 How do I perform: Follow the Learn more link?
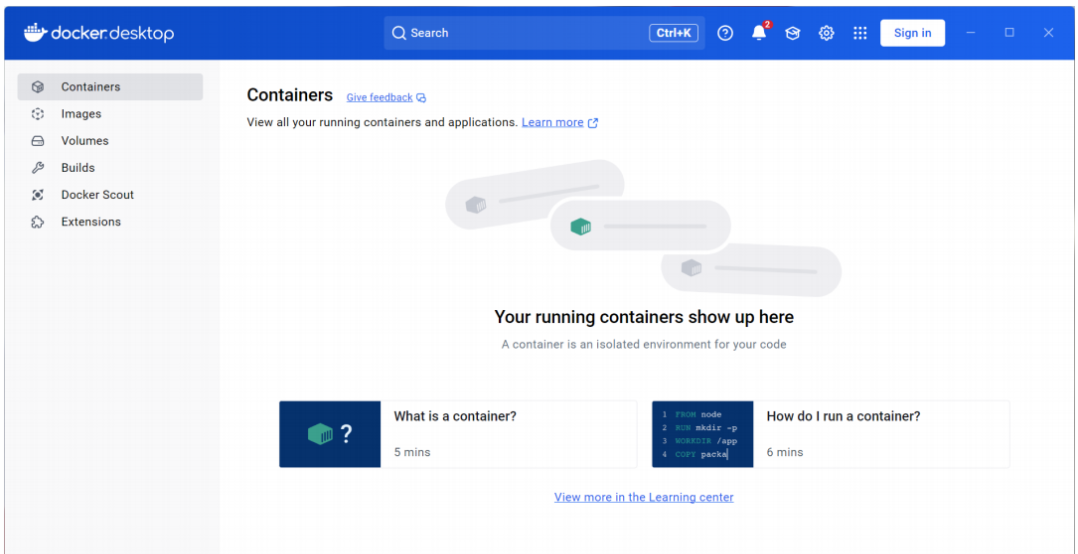[x=553, y=122]
